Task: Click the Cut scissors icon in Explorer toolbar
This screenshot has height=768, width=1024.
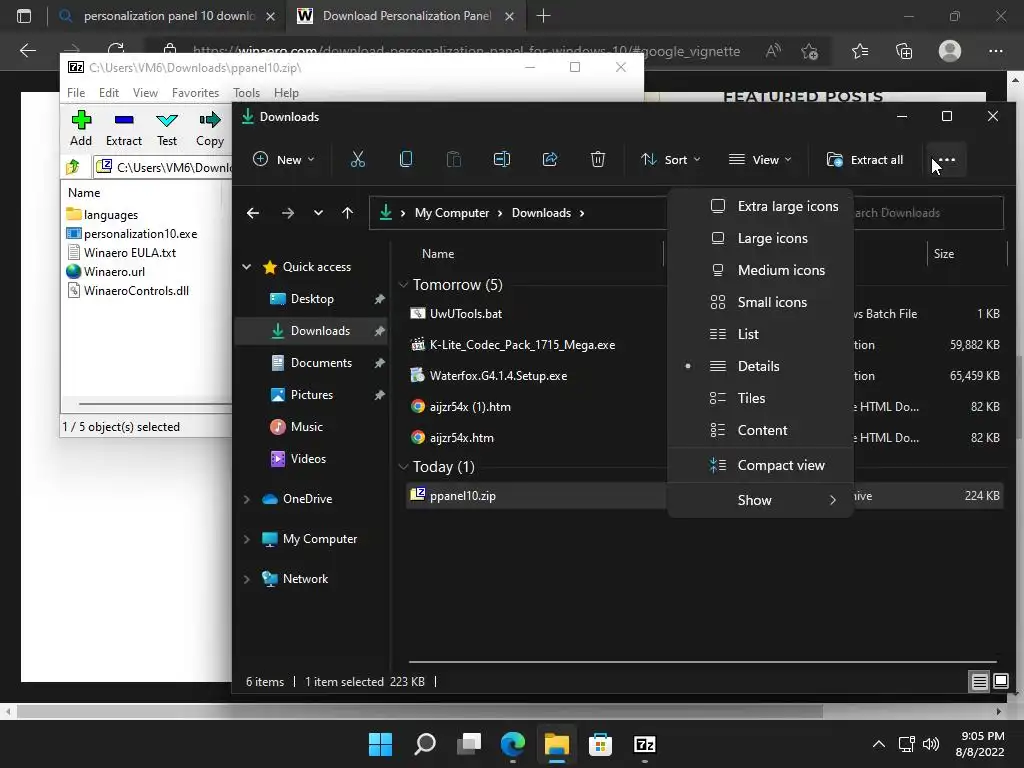Action: point(357,159)
